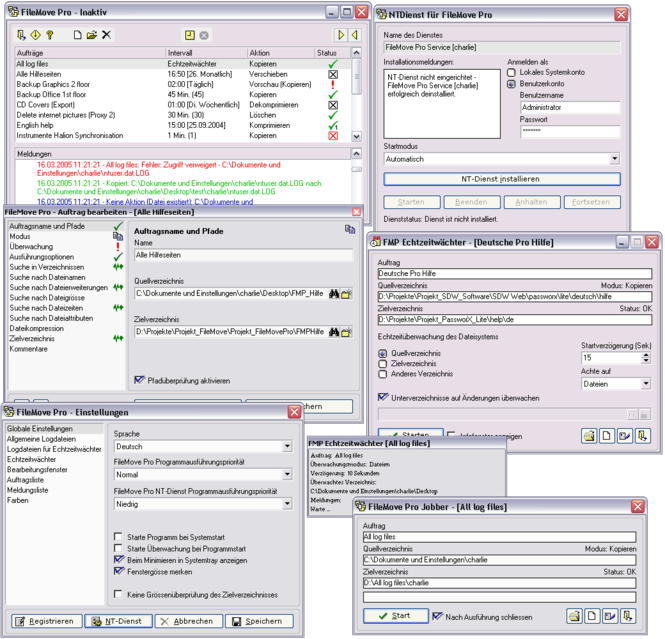Enable Starte Programm bei Systemstart checkbox

pos(118,537)
